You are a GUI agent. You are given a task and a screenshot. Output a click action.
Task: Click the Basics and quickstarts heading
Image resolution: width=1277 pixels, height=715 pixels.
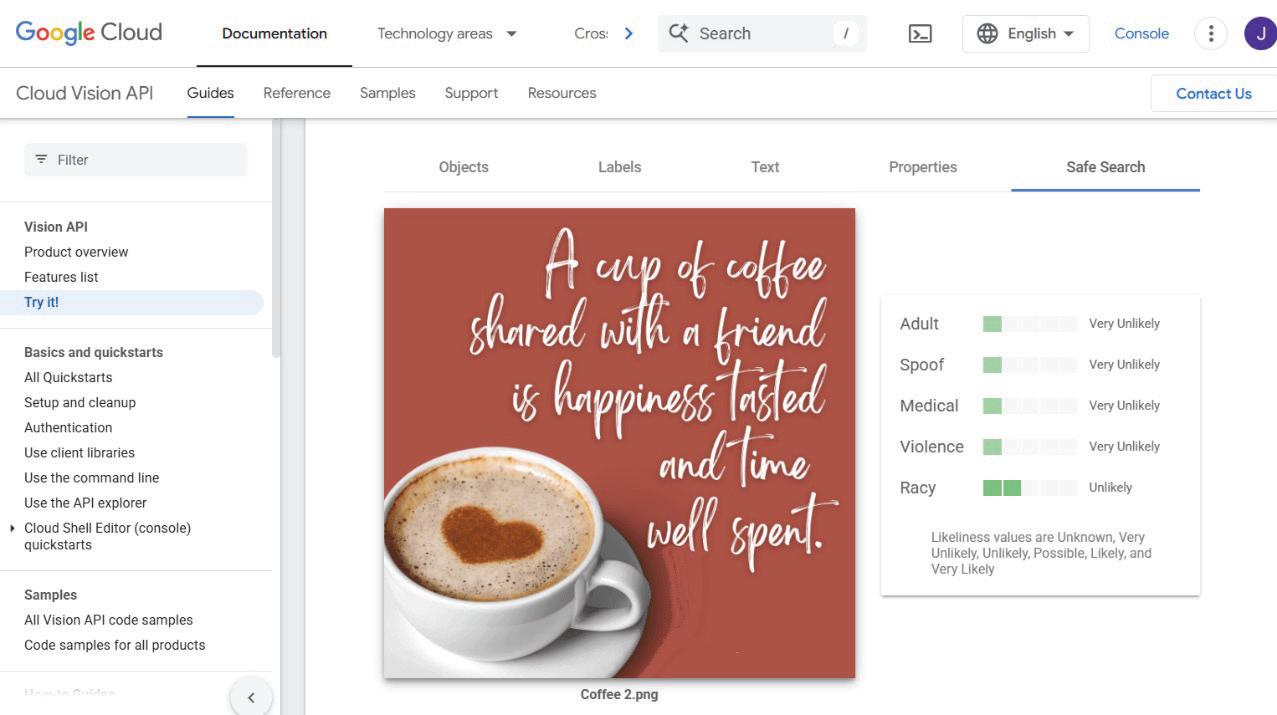click(93, 352)
